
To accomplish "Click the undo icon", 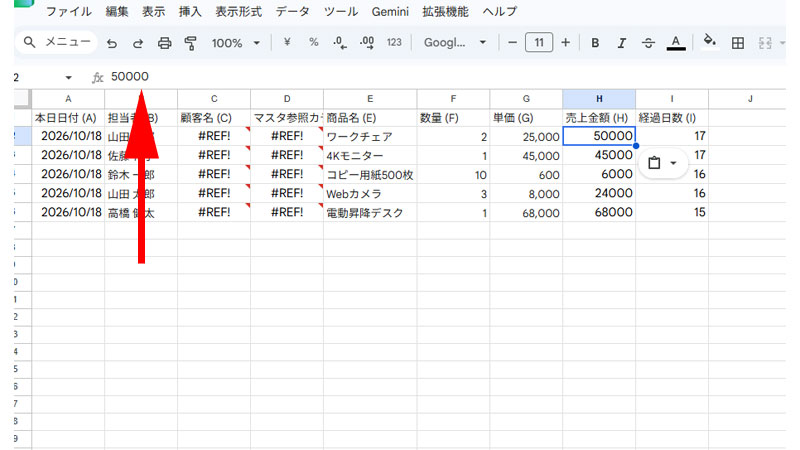I will pyautogui.click(x=112, y=43).
